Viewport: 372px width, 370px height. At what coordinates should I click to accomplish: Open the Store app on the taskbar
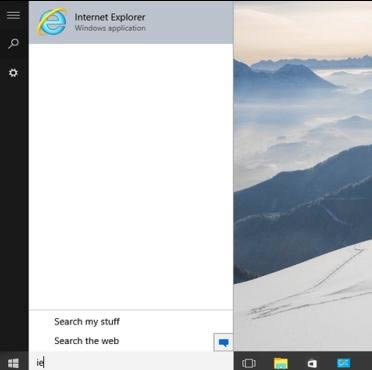pyautogui.click(x=312, y=363)
